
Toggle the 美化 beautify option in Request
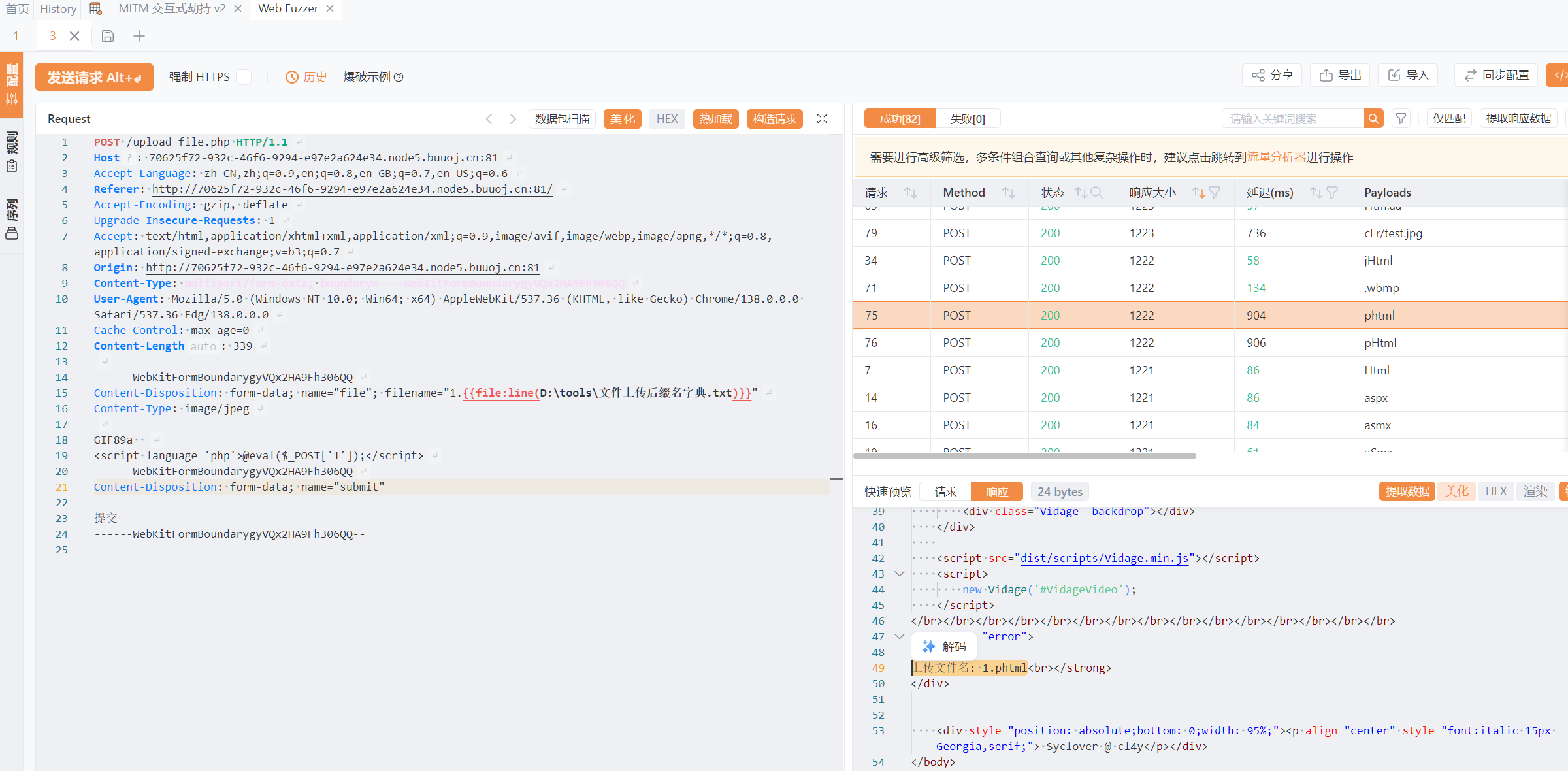(623, 119)
